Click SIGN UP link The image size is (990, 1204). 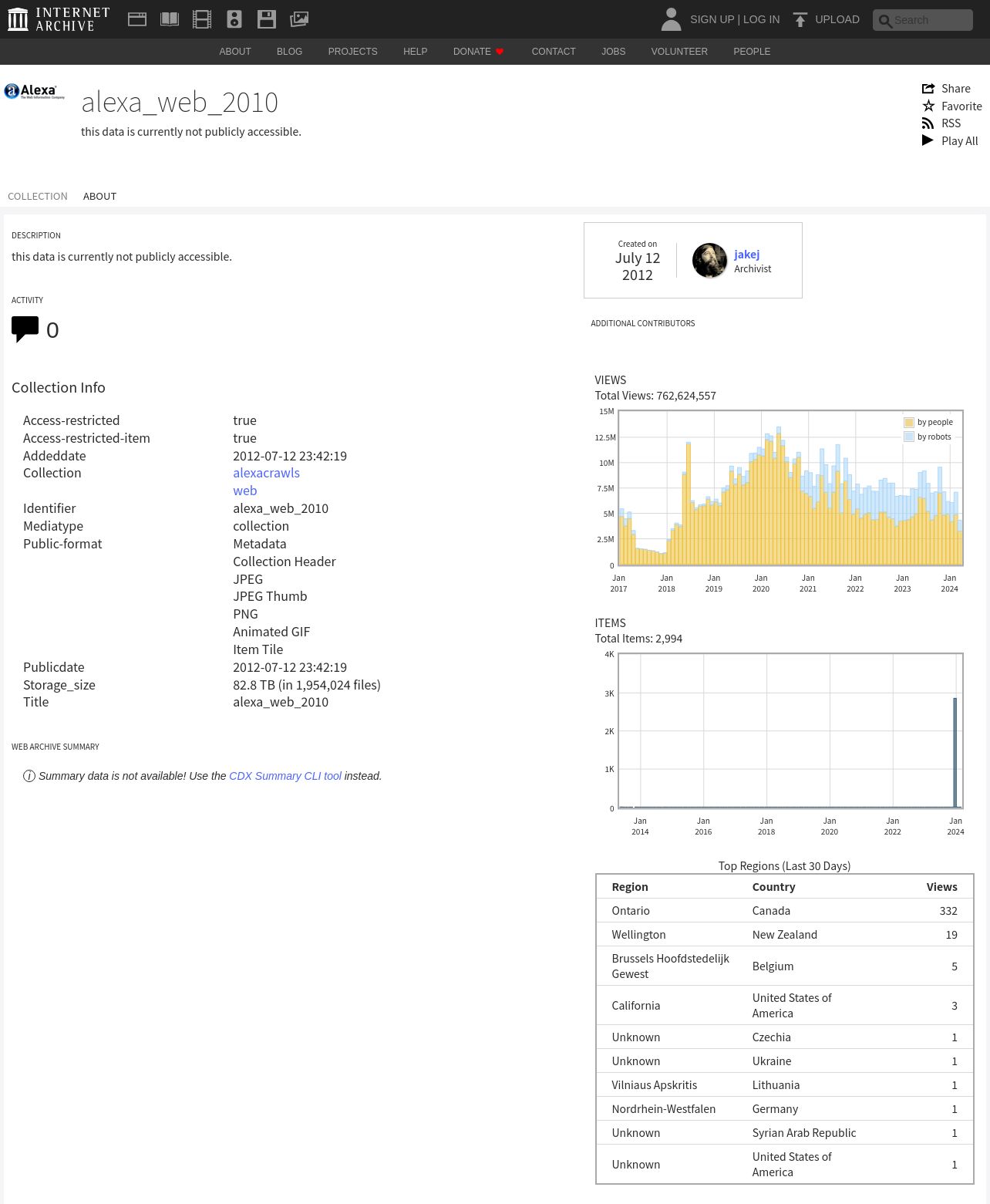(x=712, y=19)
